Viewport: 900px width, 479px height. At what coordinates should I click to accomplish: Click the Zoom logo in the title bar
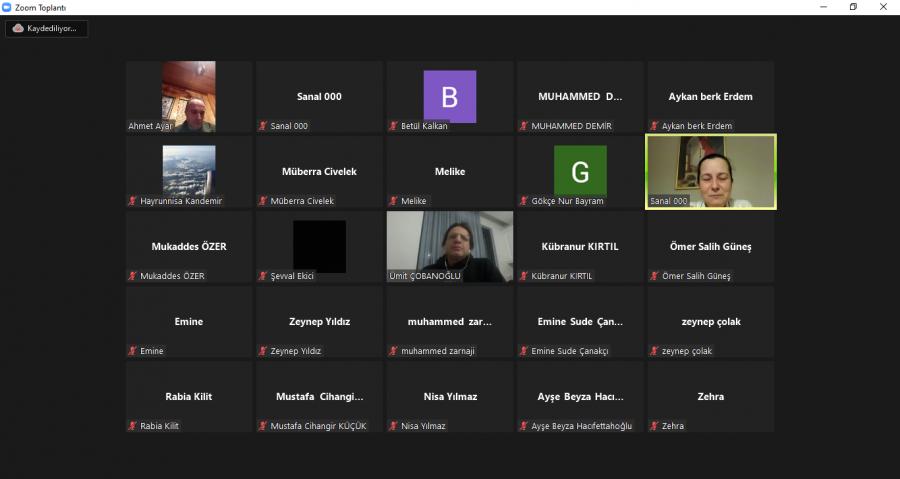(7, 7)
